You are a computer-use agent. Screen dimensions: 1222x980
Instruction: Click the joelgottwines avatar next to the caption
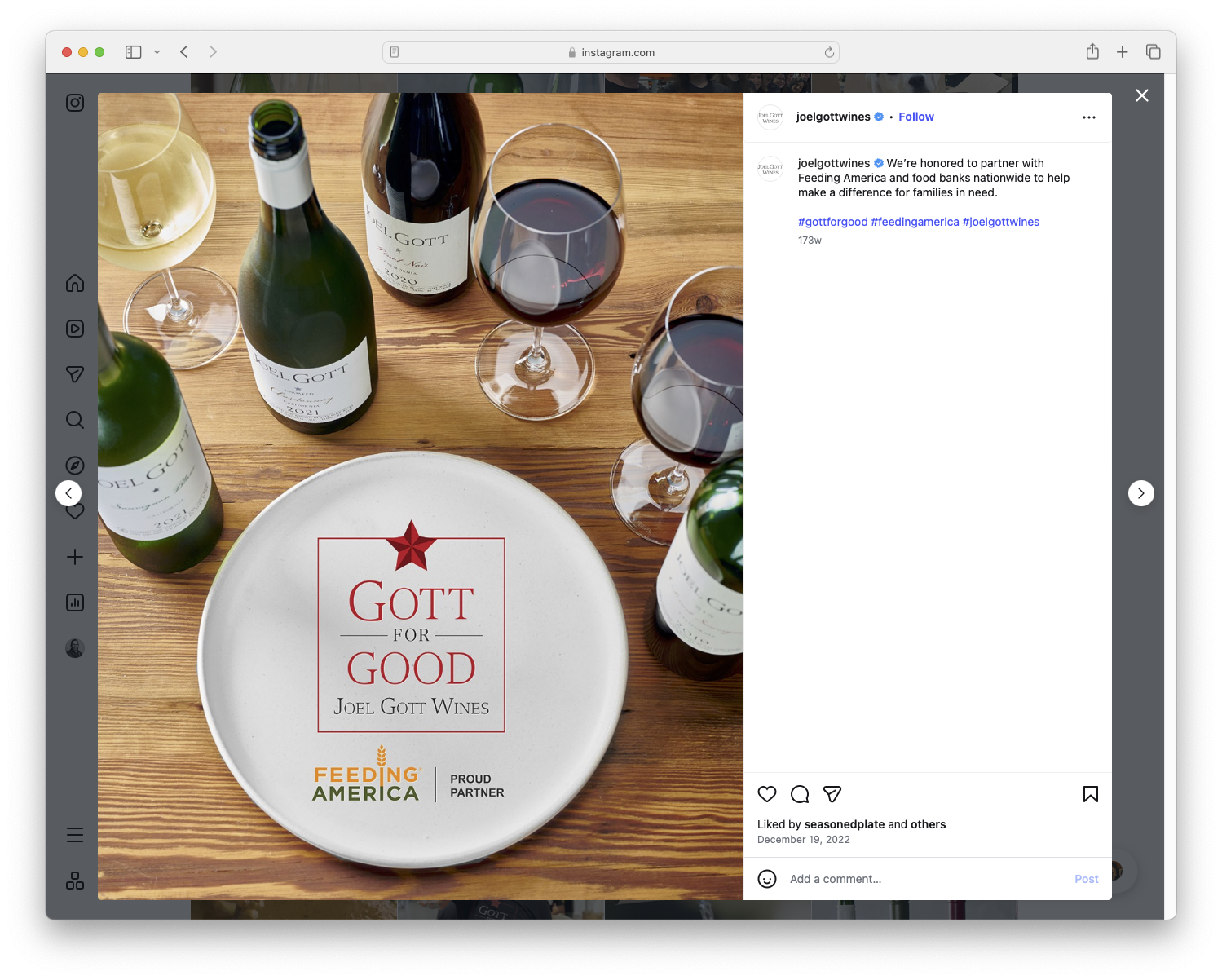pyautogui.click(x=770, y=169)
